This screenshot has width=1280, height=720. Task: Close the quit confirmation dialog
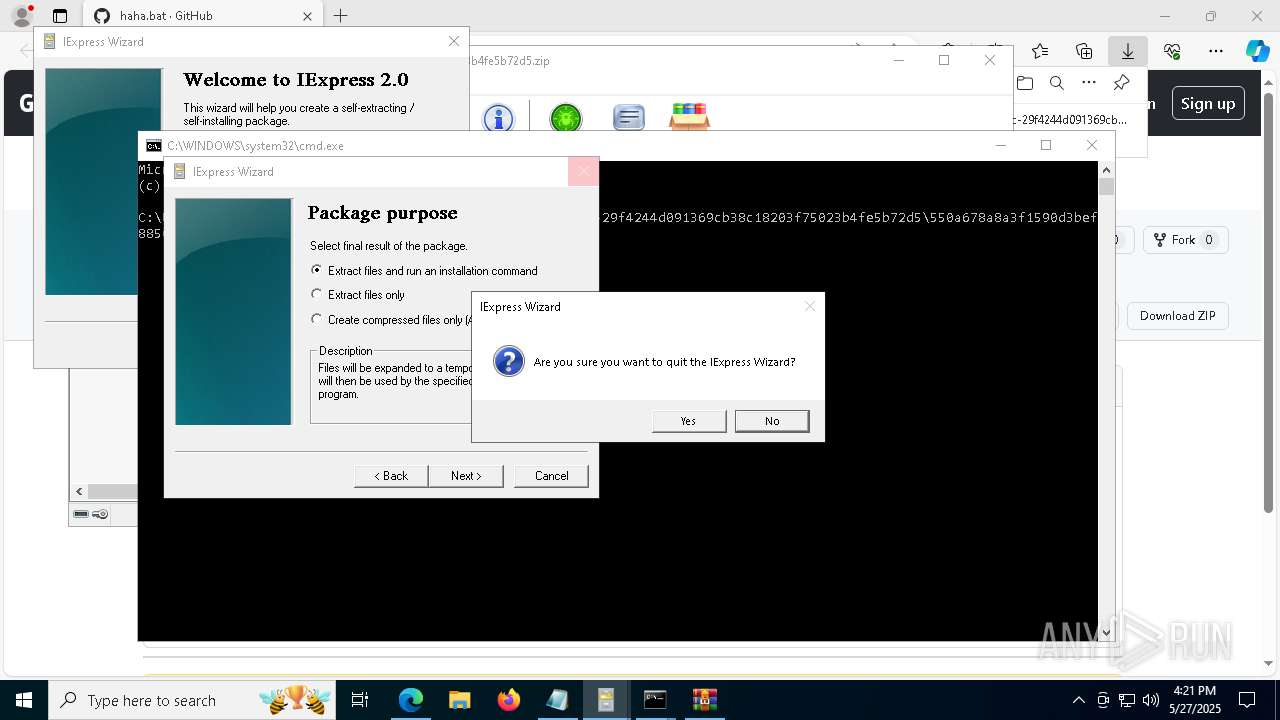[x=810, y=306]
